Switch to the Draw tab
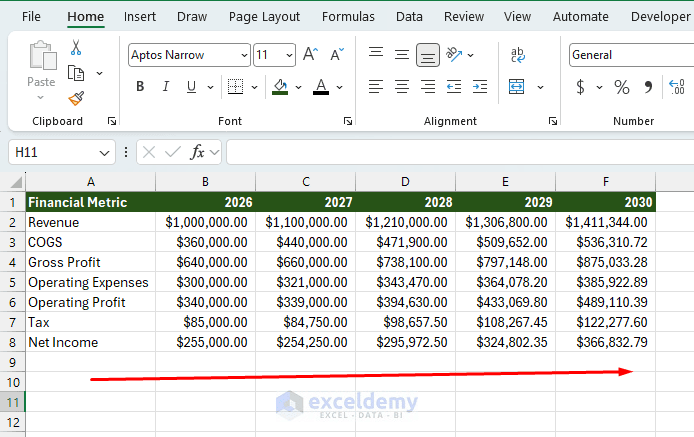Viewport: 694px width, 437px height. pos(192,17)
